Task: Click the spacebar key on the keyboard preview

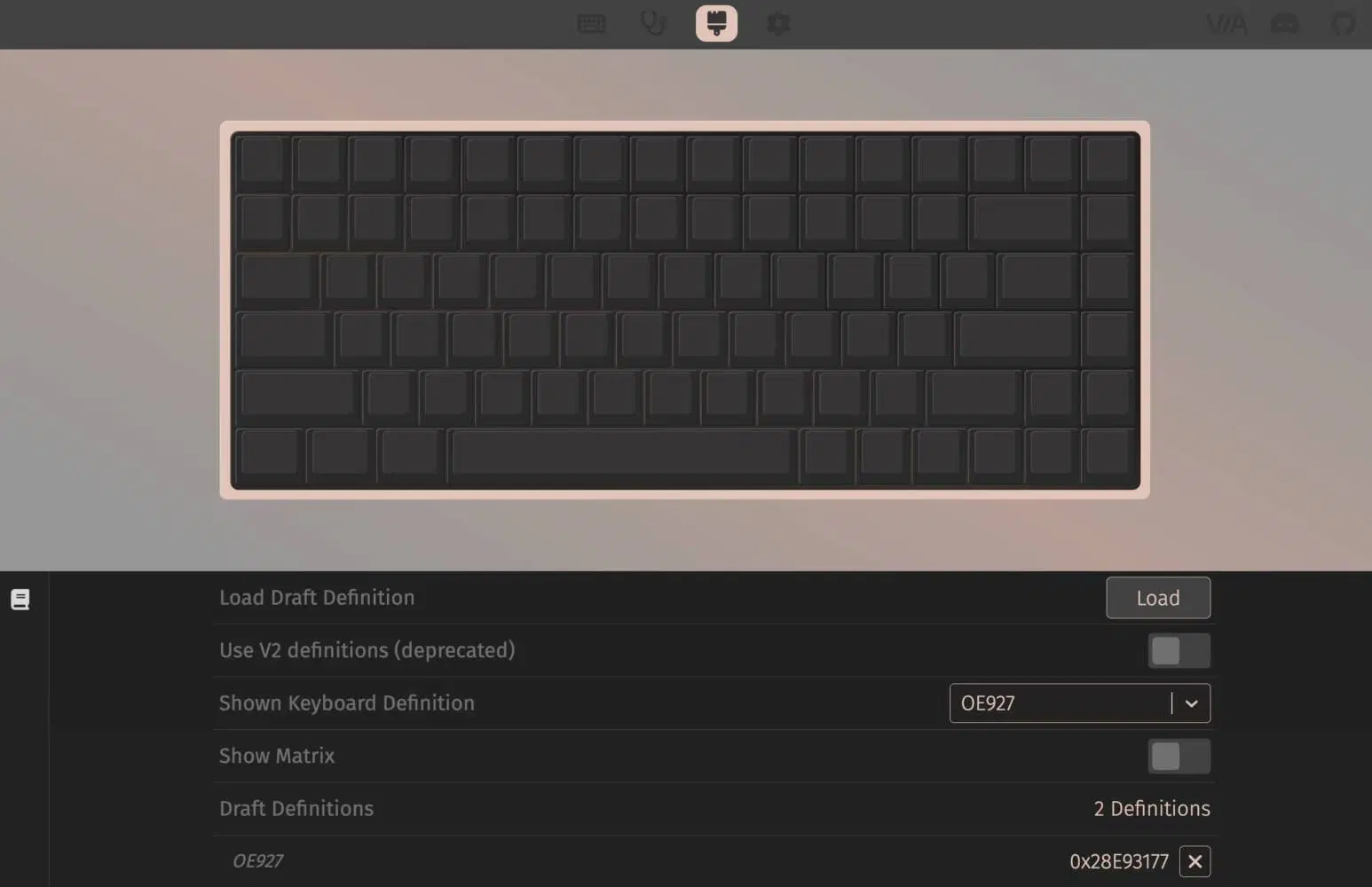Action: (x=622, y=455)
